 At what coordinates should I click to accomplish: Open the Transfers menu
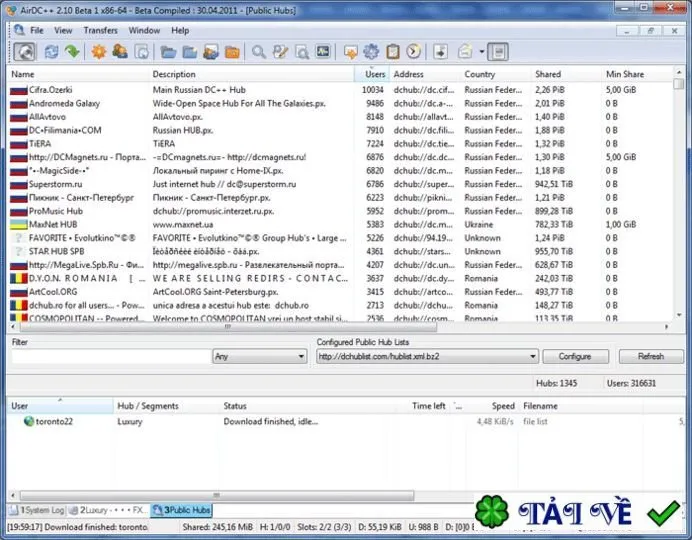point(101,30)
